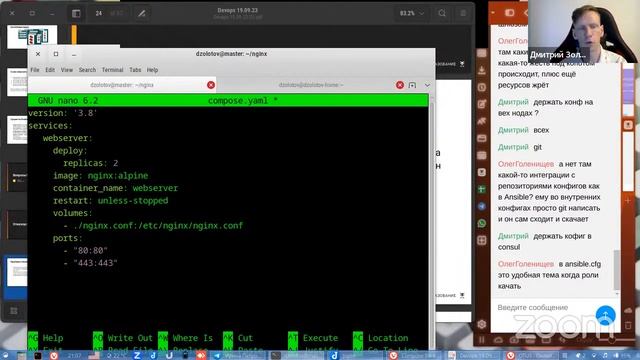Open the zoom level dropdown in viewer

pyautogui.click(x=412, y=13)
